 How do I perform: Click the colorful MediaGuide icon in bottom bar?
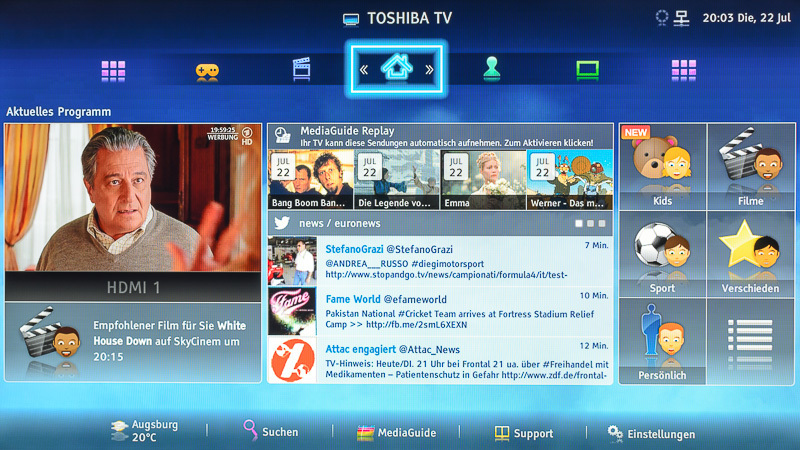[x=365, y=433]
